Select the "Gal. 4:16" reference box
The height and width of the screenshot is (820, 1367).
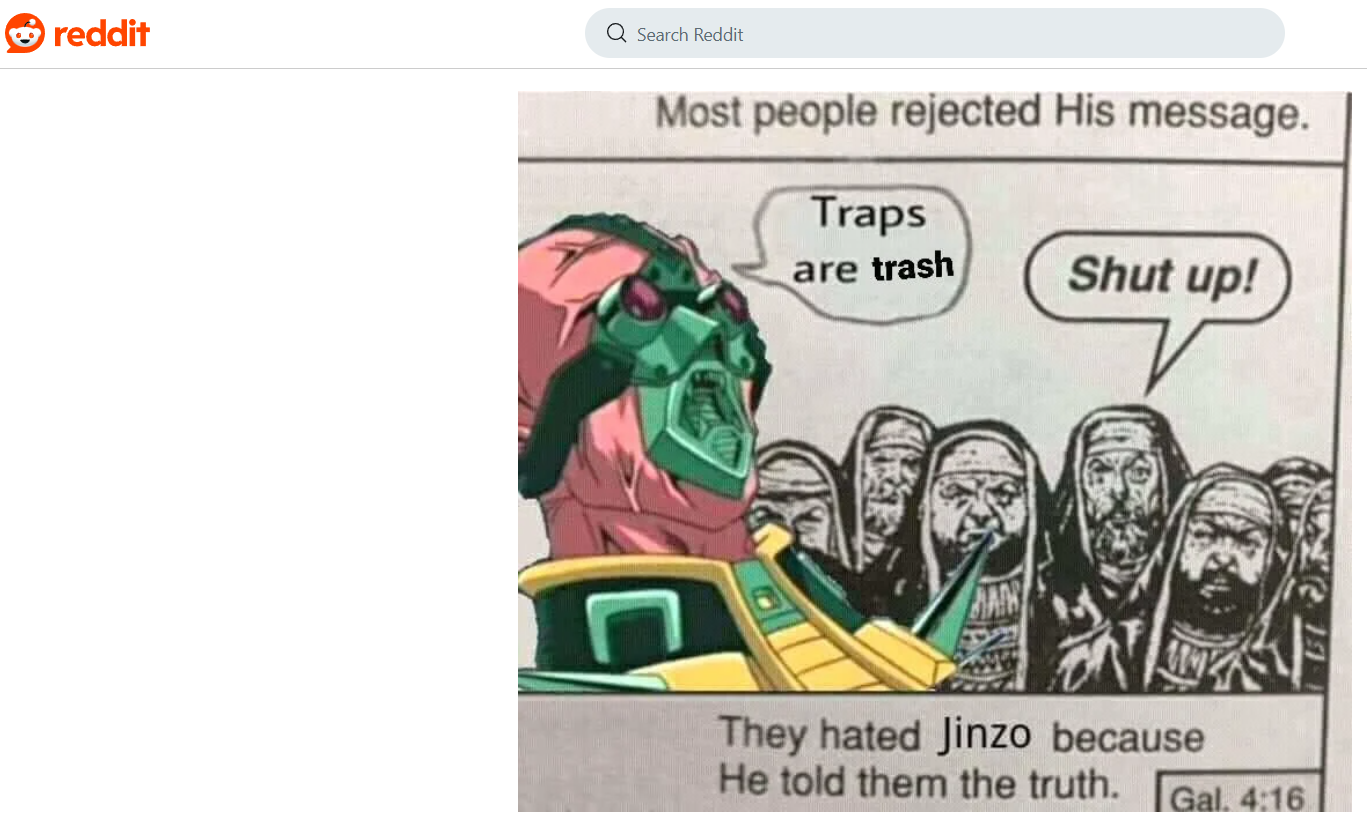pyautogui.click(x=1238, y=795)
